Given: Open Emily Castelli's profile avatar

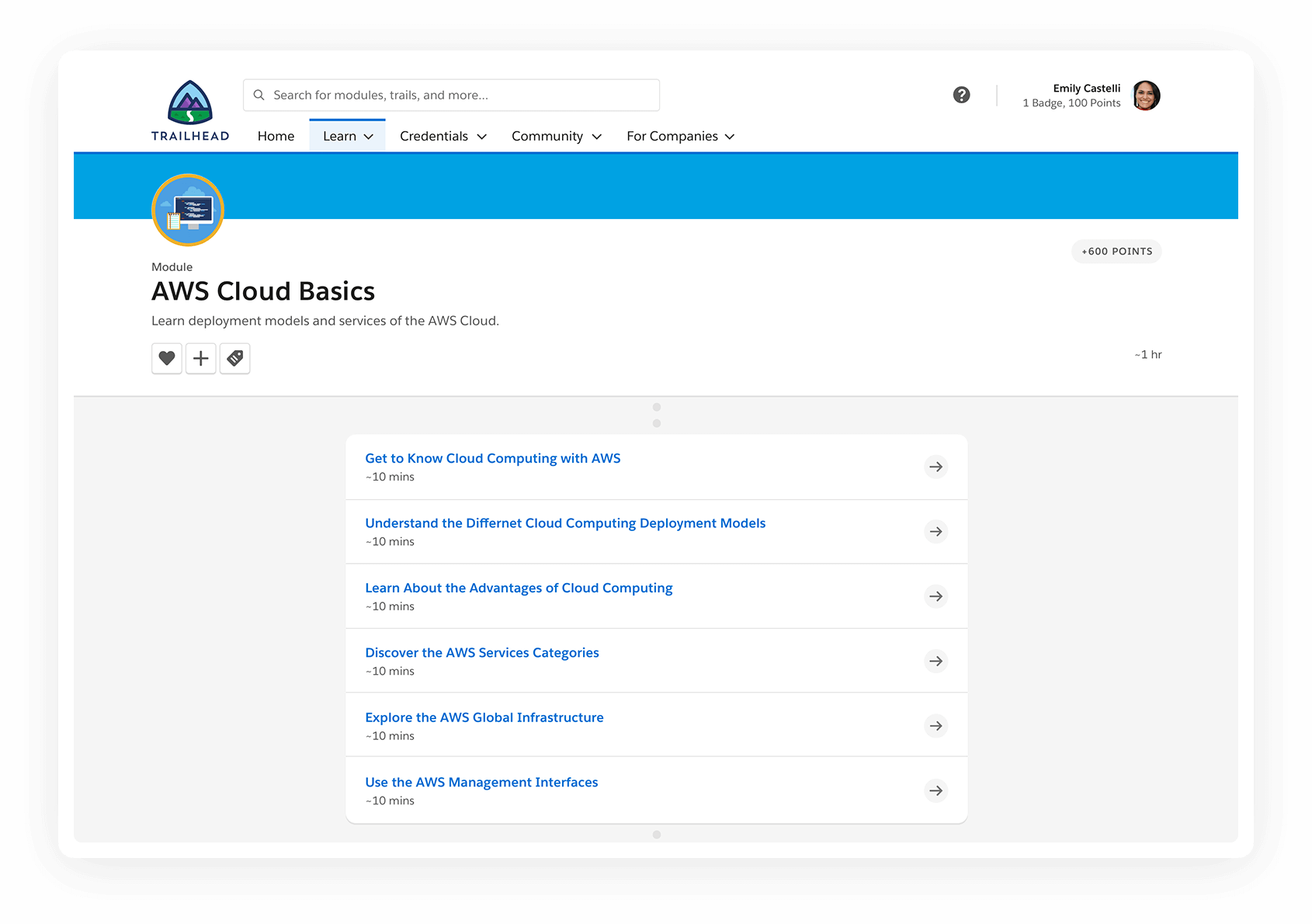Looking at the screenshot, I should tap(1146, 96).
